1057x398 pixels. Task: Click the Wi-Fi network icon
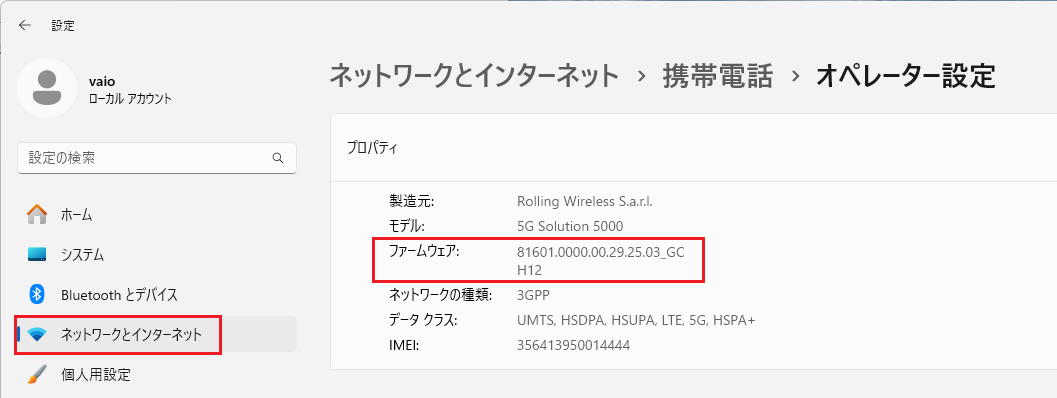pos(38,335)
